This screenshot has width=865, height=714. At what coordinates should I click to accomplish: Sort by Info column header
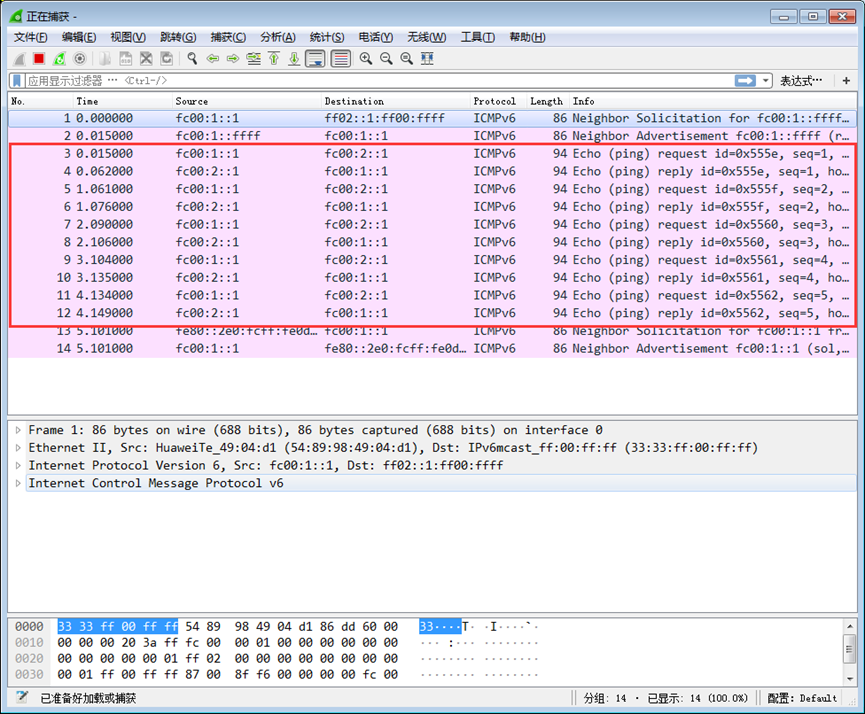[x=713, y=101]
